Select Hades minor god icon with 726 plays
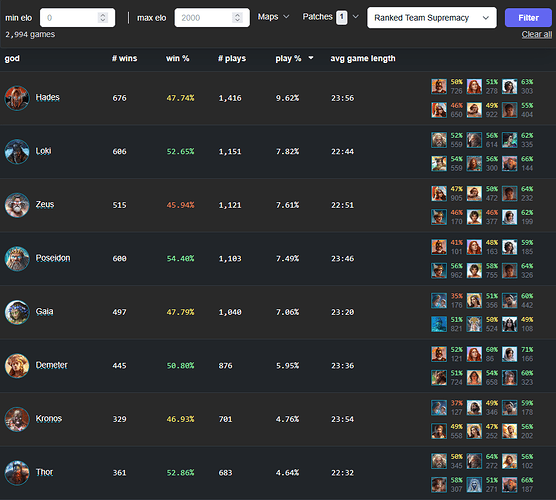Viewport: 556px width, 500px height. click(439, 87)
